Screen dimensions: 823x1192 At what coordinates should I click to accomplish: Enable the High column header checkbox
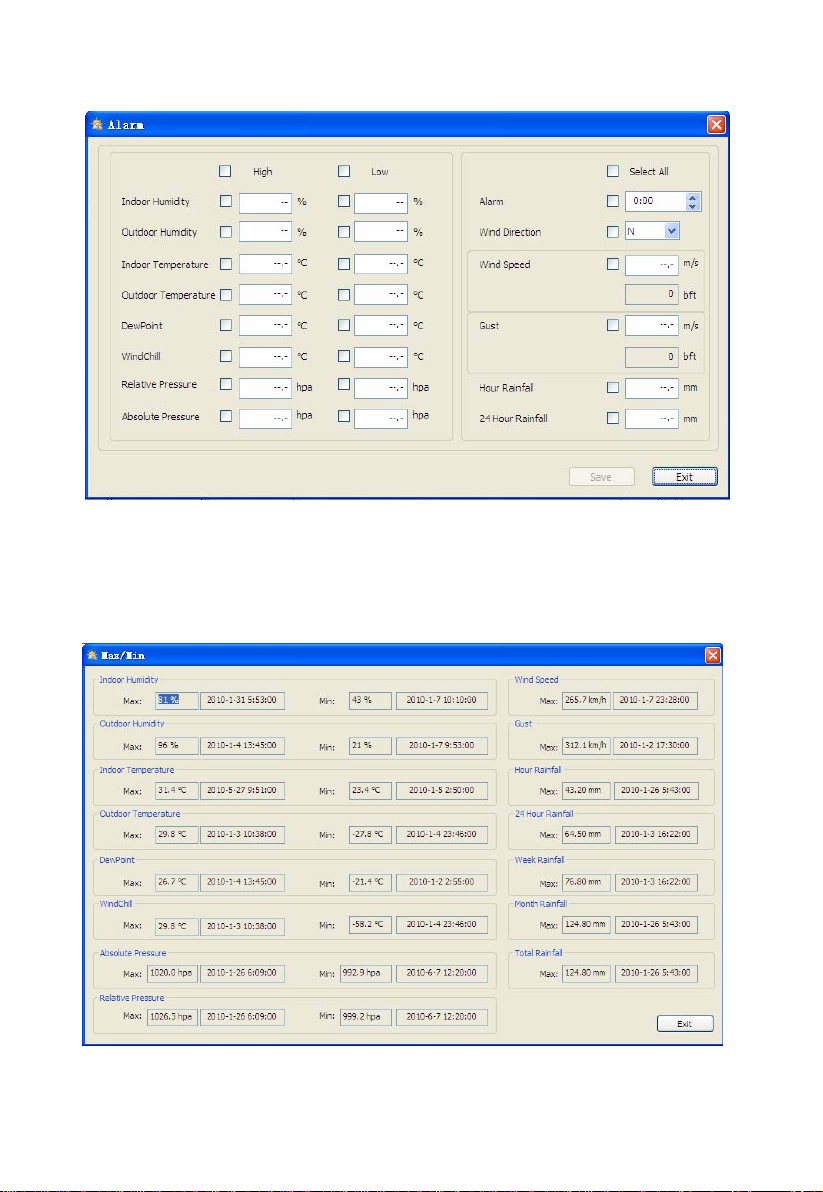click(x=225, y=171)
